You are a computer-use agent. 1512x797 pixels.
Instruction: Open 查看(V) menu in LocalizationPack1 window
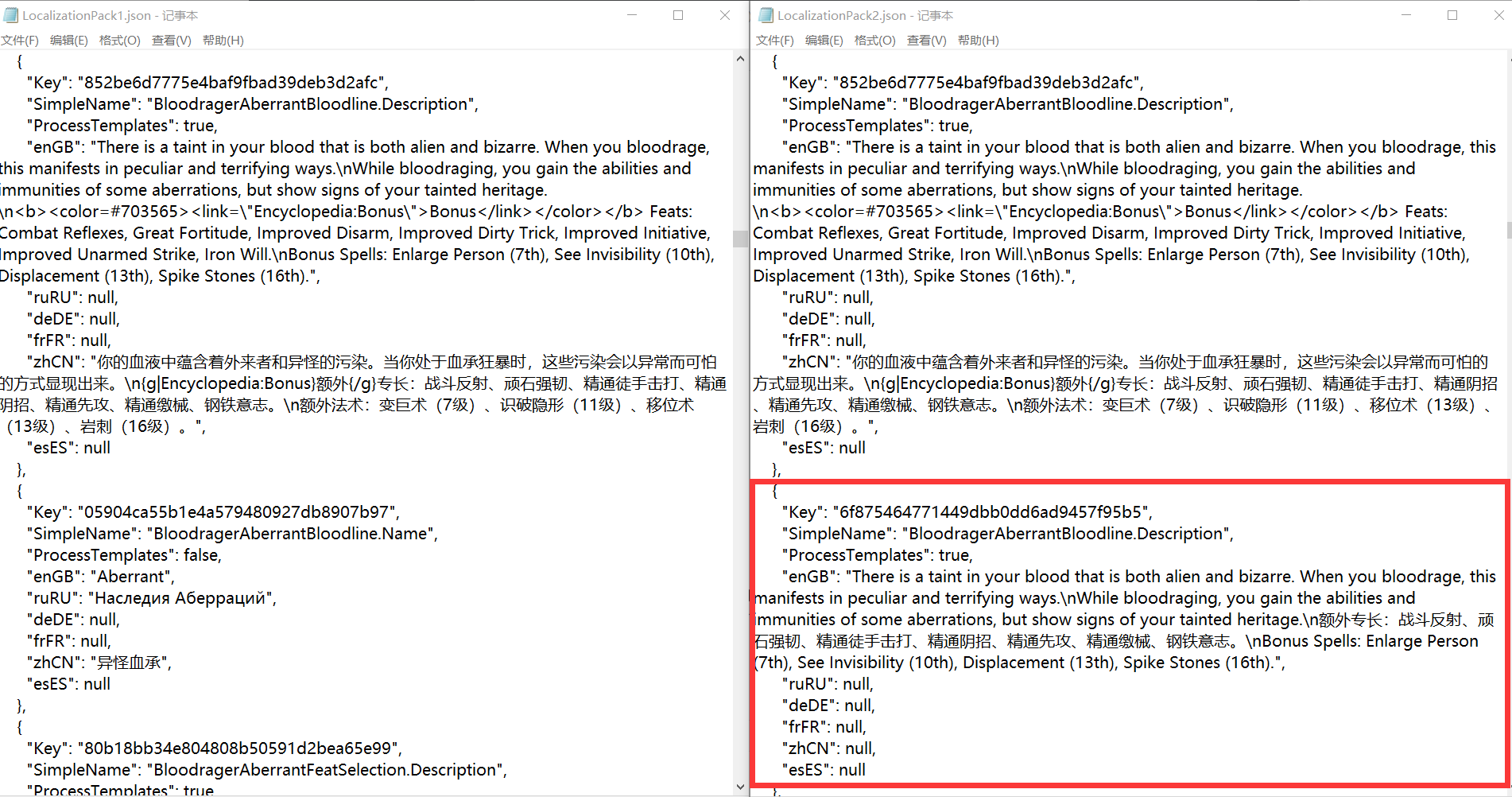pyautogui.click(x=172, y=41)
